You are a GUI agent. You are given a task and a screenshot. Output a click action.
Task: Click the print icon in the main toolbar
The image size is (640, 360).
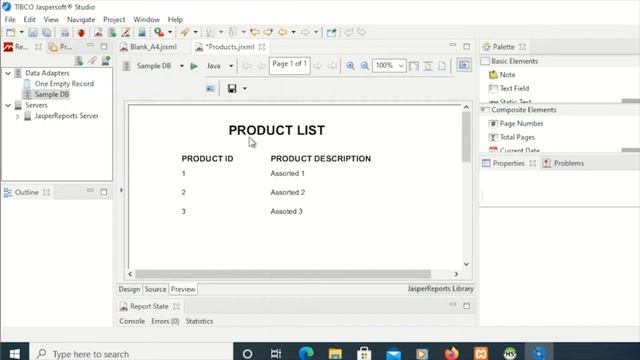click(x=64, y=32)
